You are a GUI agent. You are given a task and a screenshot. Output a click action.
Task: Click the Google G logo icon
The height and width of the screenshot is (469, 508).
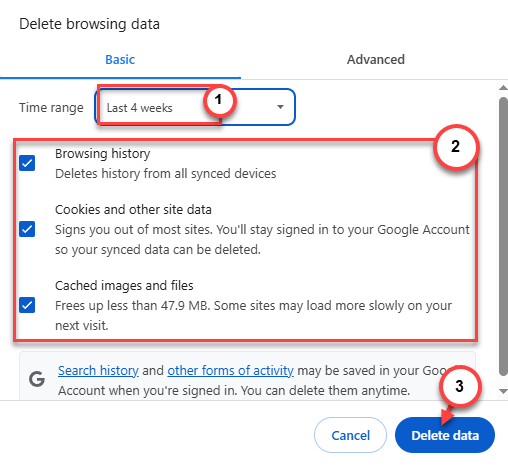[x=37, y=379]
